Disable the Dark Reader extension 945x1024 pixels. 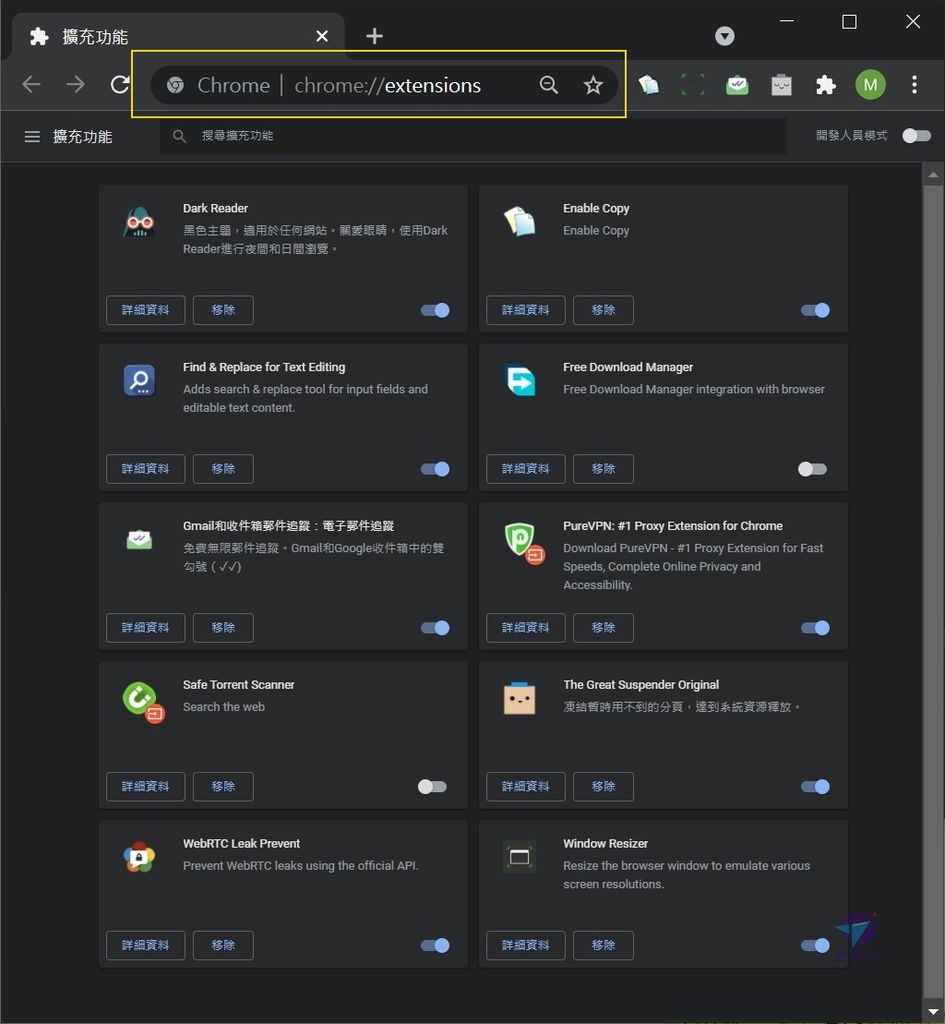[x=435, y=310]
